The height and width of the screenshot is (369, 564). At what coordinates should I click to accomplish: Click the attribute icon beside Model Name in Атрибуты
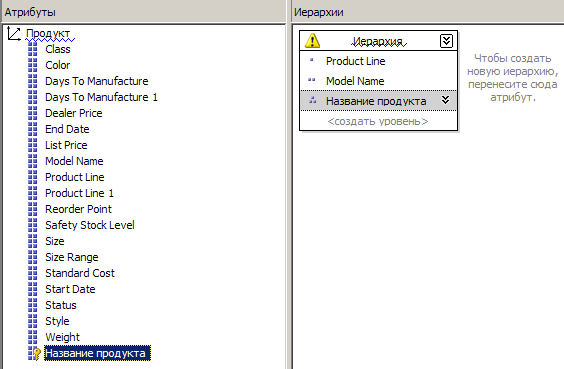33,161
